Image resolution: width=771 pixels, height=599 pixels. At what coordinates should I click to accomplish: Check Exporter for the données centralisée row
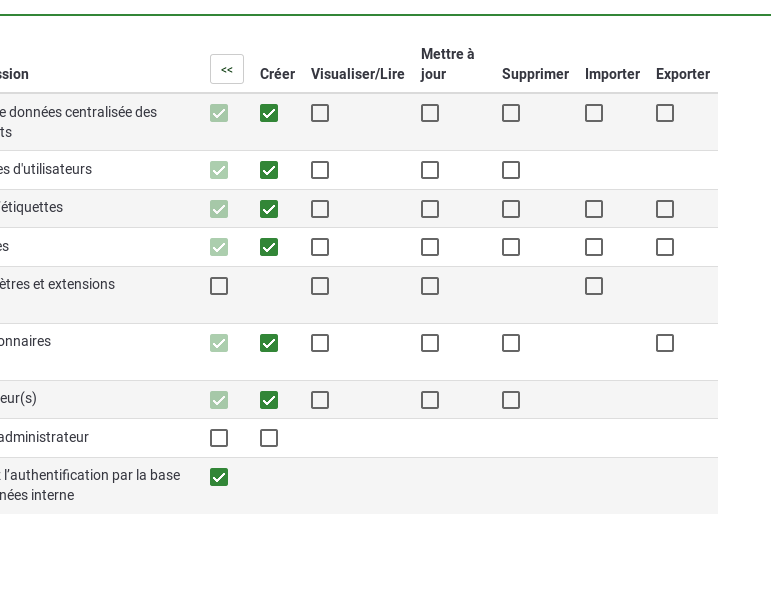665,113
